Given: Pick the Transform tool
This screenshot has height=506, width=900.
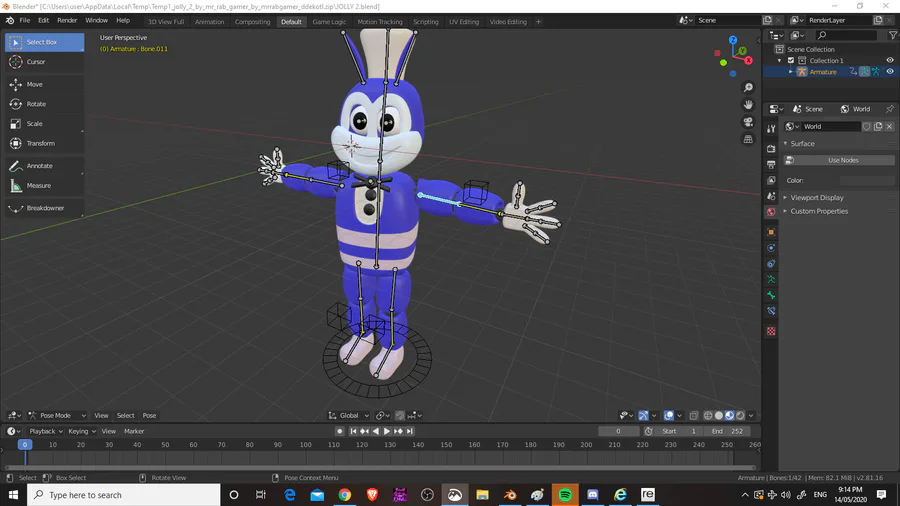Looking at the screenshot, I should tap(44, 143).
